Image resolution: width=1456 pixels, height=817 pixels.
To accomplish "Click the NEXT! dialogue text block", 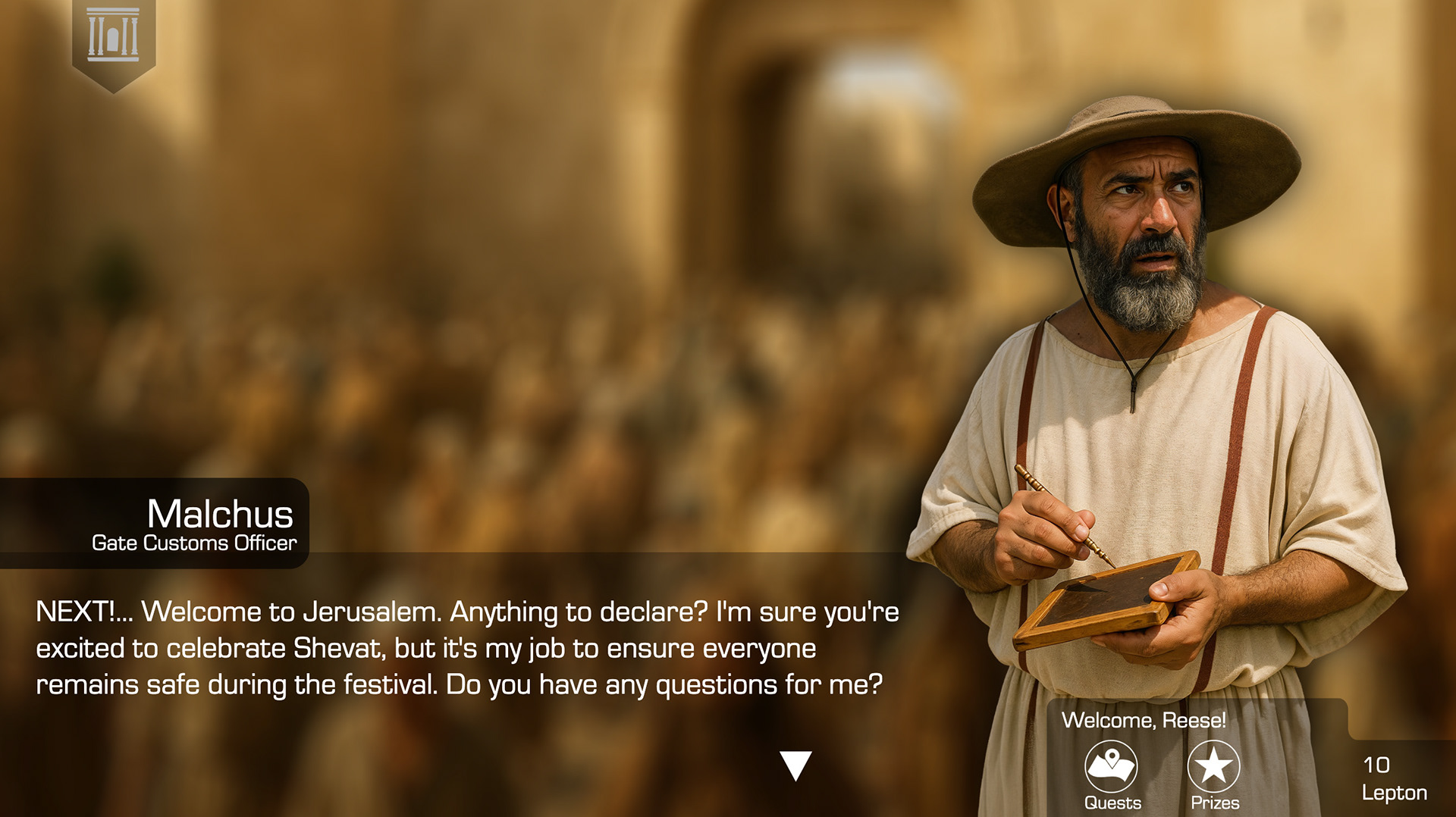I will click(x=467, y=648).
